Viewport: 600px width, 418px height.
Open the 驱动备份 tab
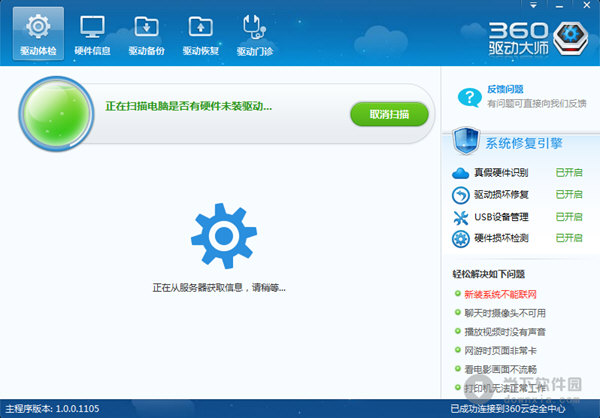click(x=146, y=34)
